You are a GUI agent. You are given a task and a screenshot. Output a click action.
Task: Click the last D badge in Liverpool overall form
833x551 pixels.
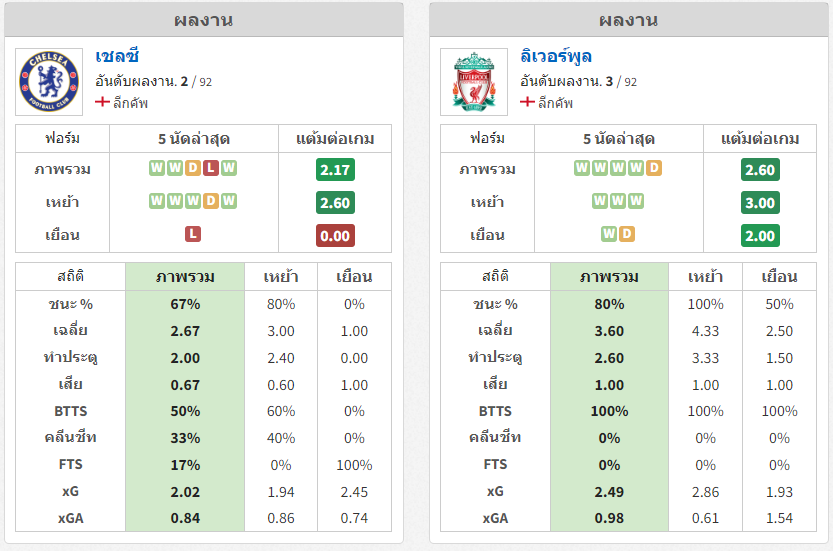coord(654,168)
